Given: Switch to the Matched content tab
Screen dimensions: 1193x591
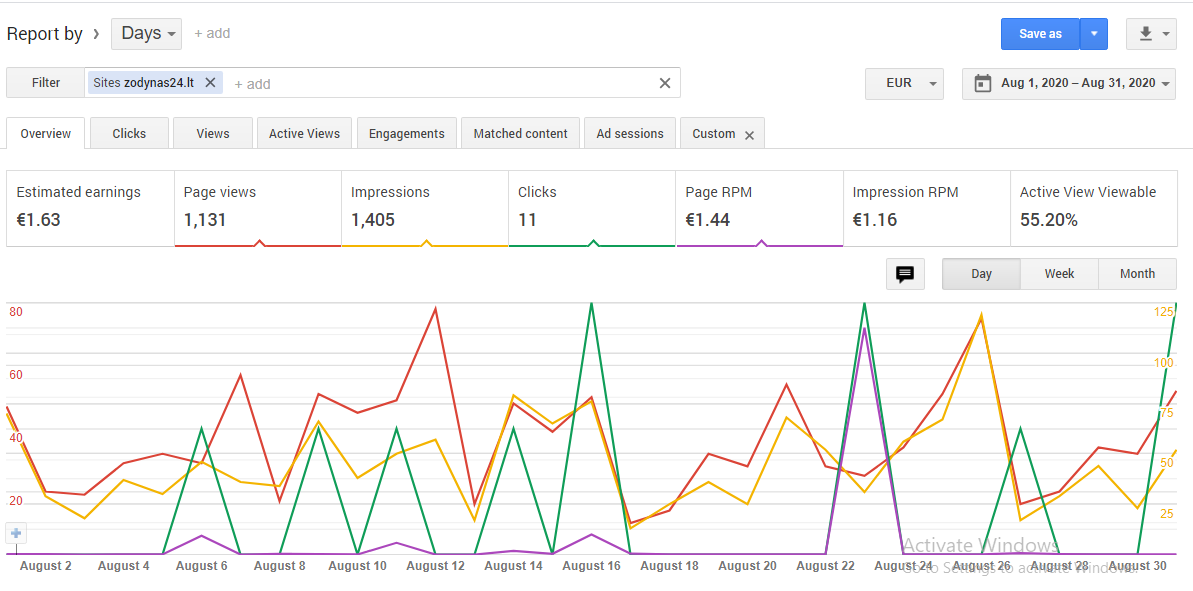Looking at the screenshot, I should point(520,133).
